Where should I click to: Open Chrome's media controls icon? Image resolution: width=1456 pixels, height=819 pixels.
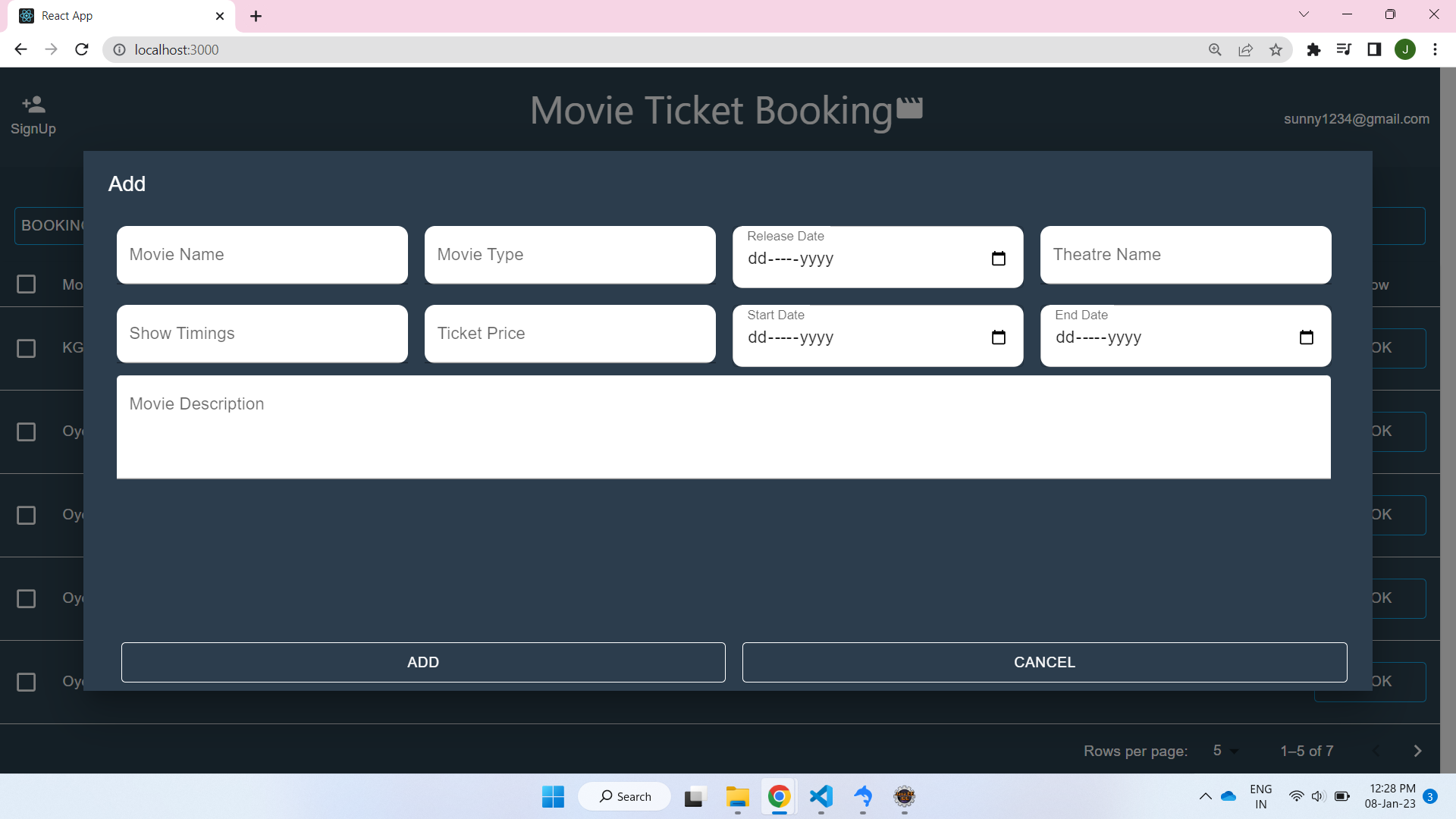(x=1345, y=49)
